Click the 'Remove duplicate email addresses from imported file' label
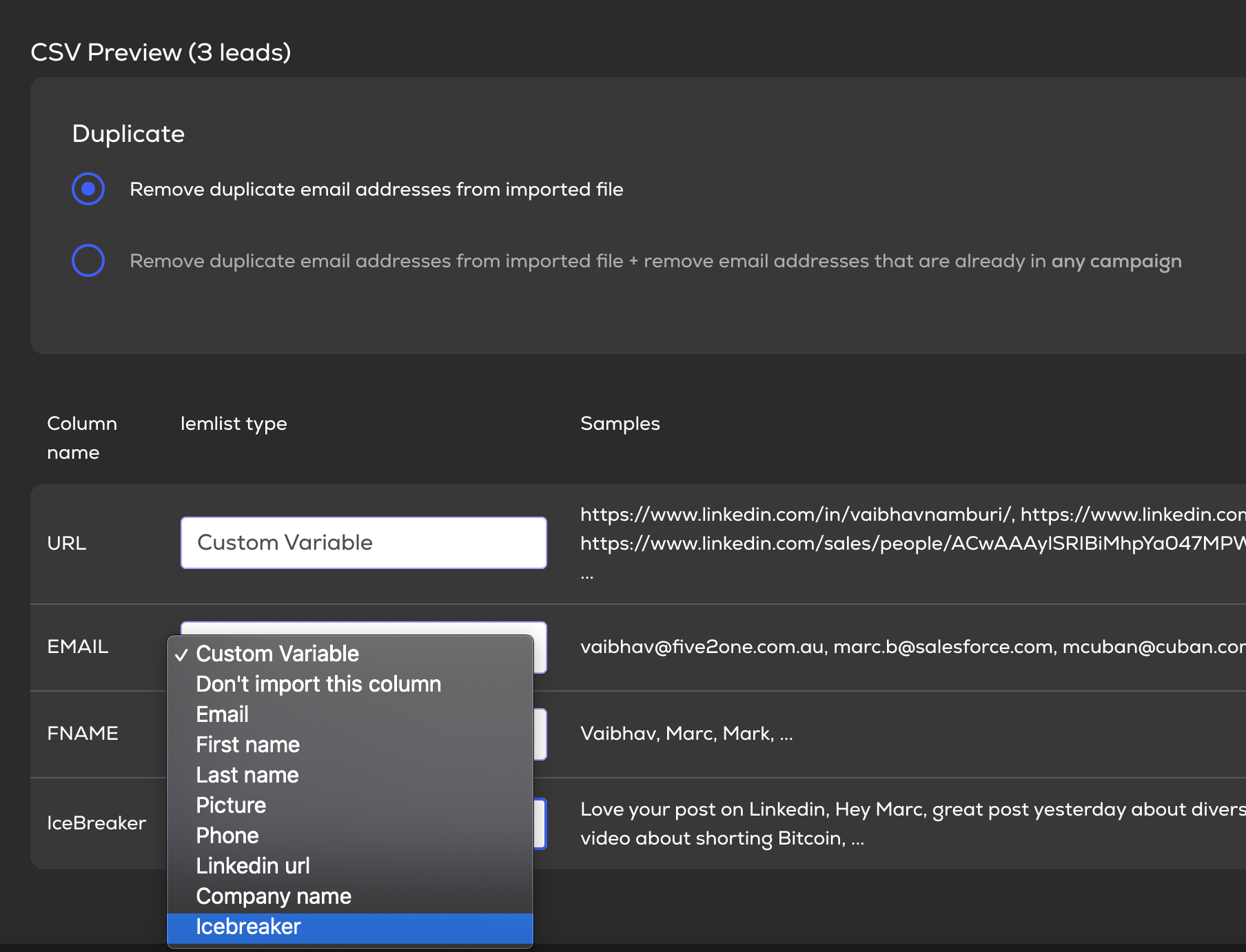This screenshot has height=952, width=1246. [x=376, y=189]
